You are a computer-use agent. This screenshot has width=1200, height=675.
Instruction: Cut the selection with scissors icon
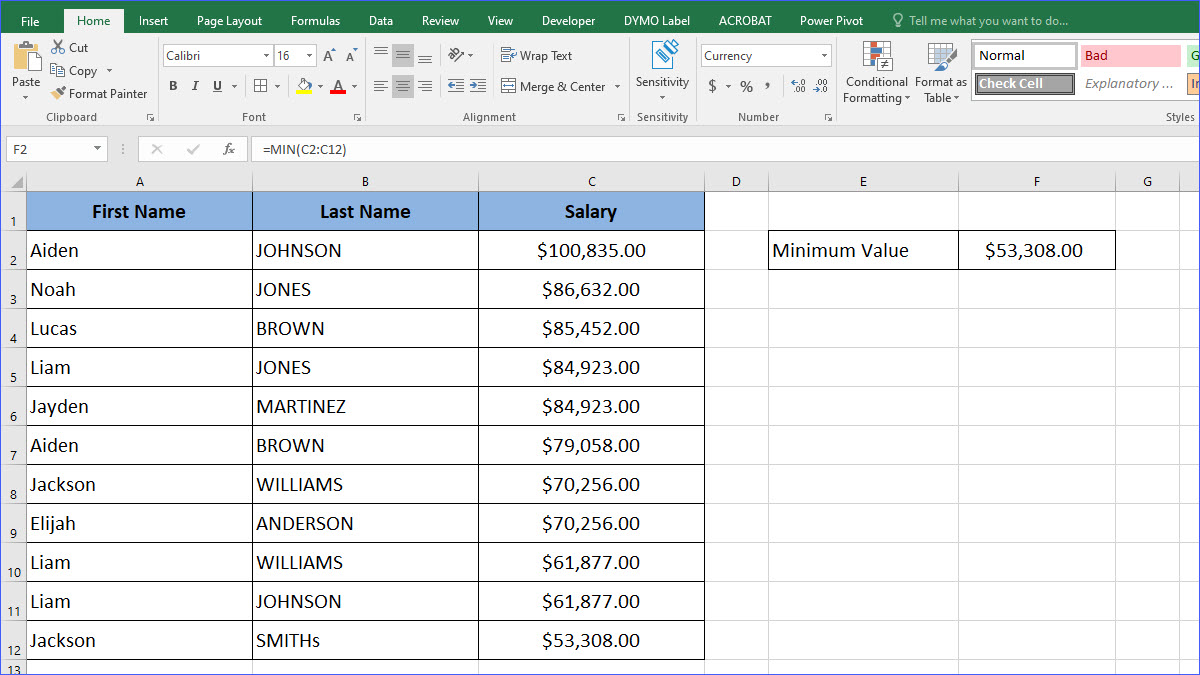[x=57, y=47]
